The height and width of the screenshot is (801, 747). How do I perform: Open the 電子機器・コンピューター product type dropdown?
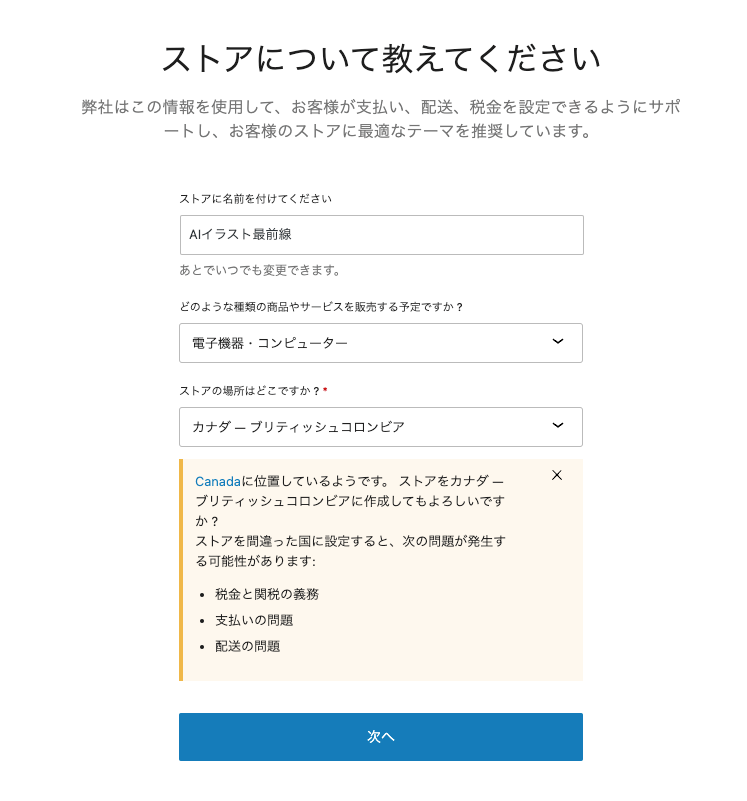pyautogui.click(x=380, y=343)
